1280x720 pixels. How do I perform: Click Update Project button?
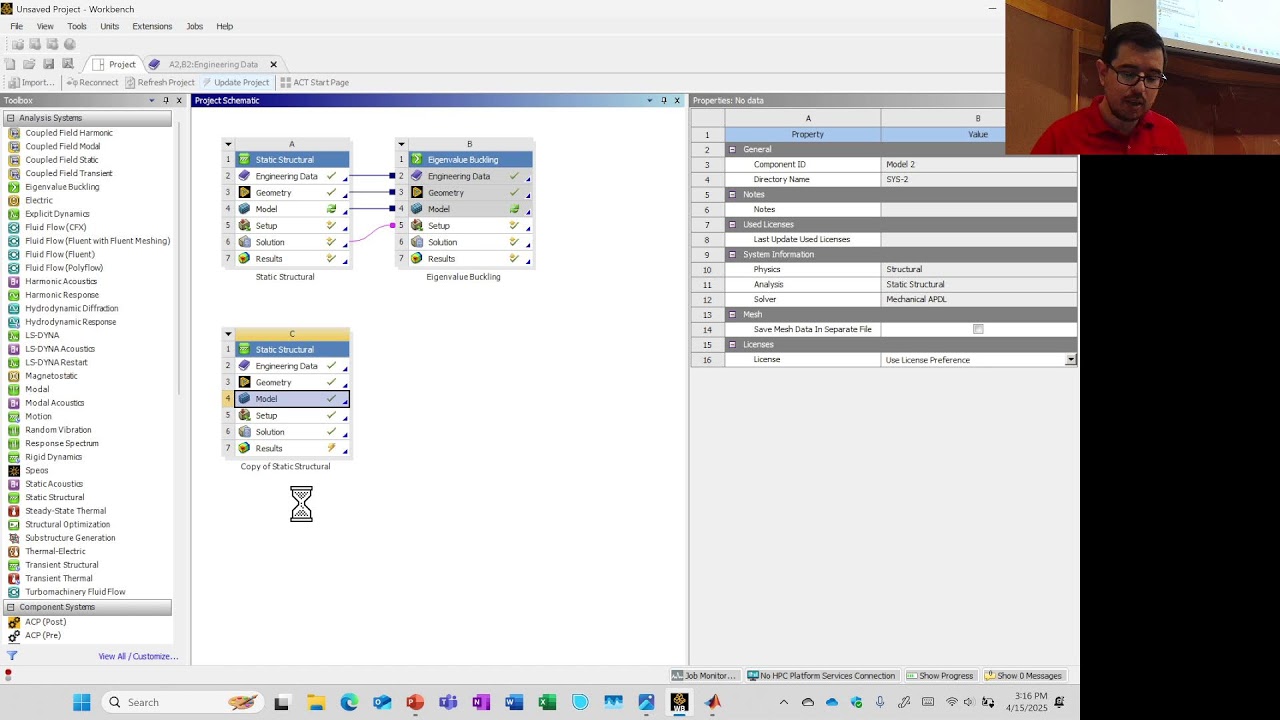235,82
